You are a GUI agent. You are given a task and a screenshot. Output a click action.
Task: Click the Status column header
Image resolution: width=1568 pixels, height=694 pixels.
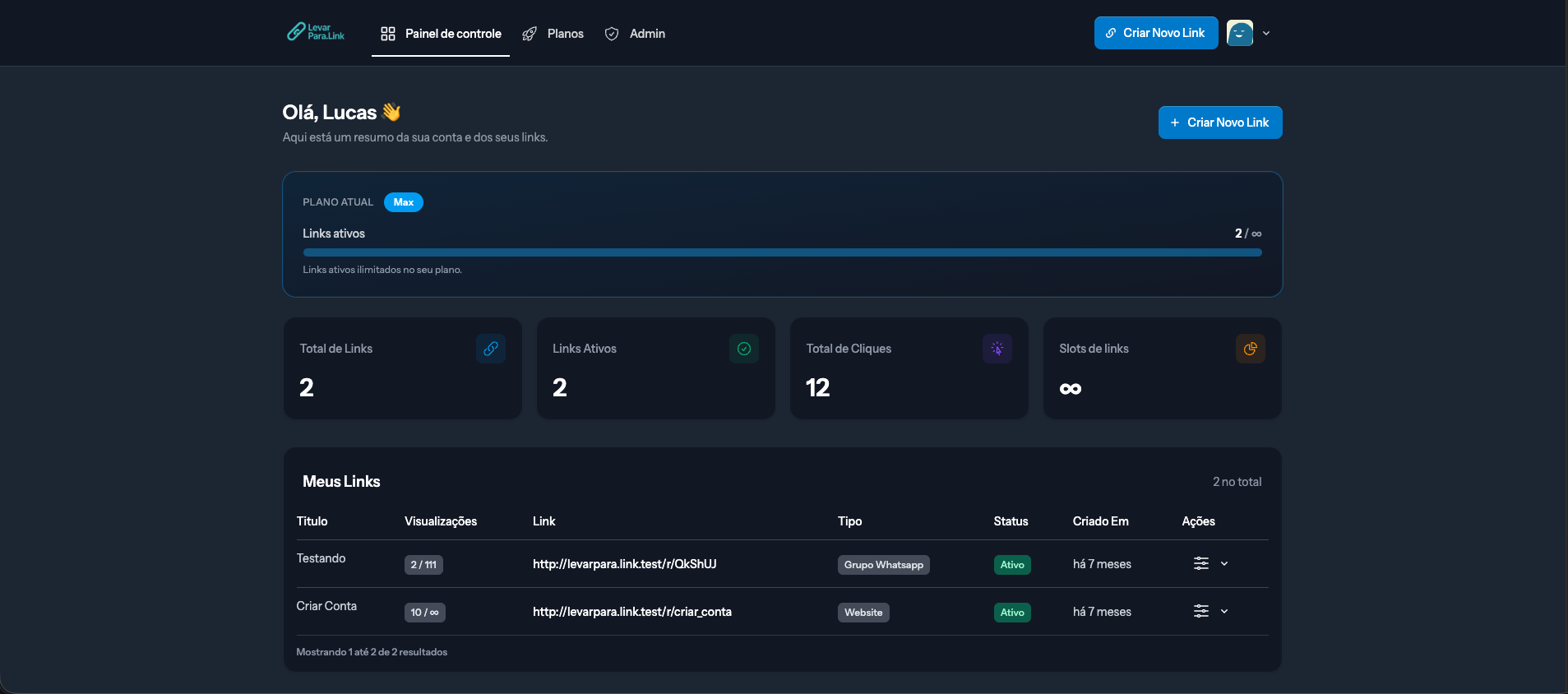[x=1011, y=521]
